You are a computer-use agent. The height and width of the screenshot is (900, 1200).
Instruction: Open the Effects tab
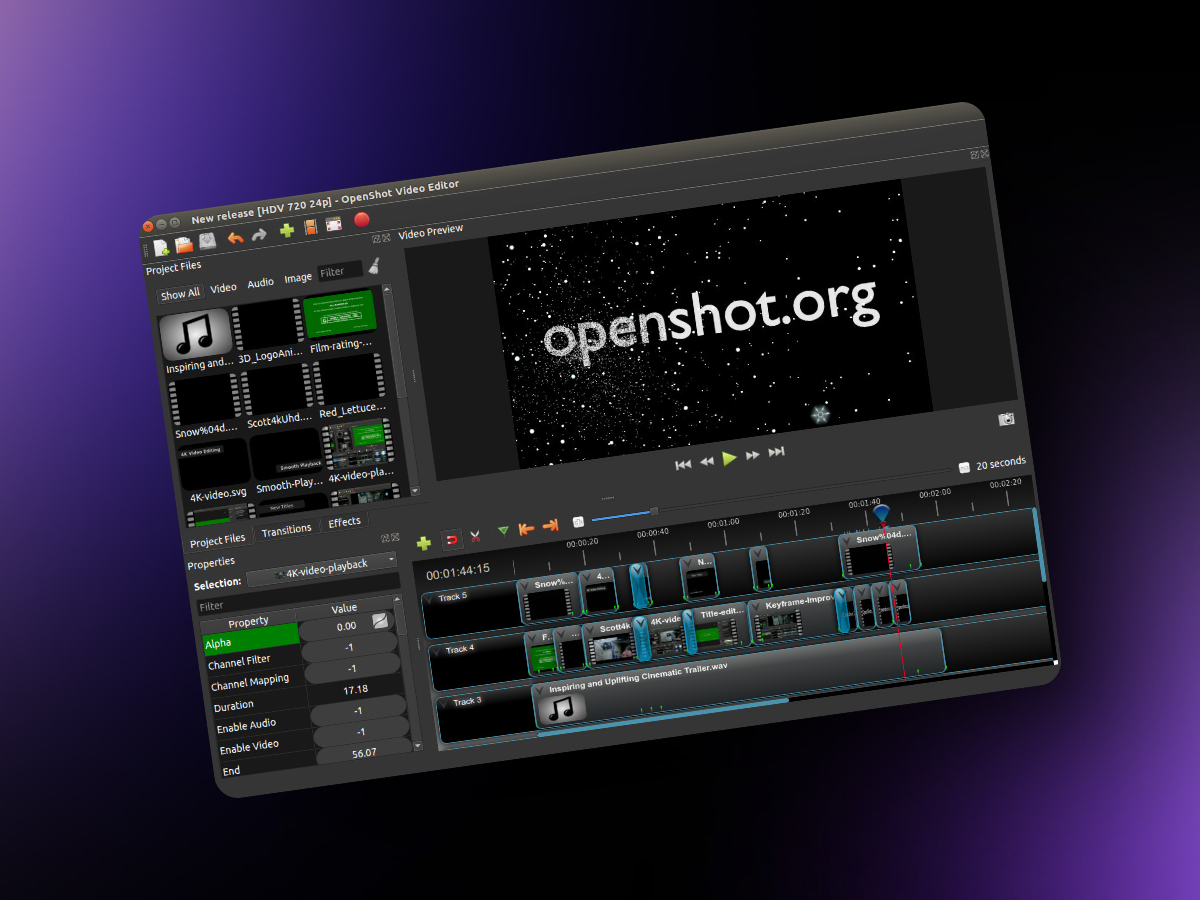coord(343,521)
